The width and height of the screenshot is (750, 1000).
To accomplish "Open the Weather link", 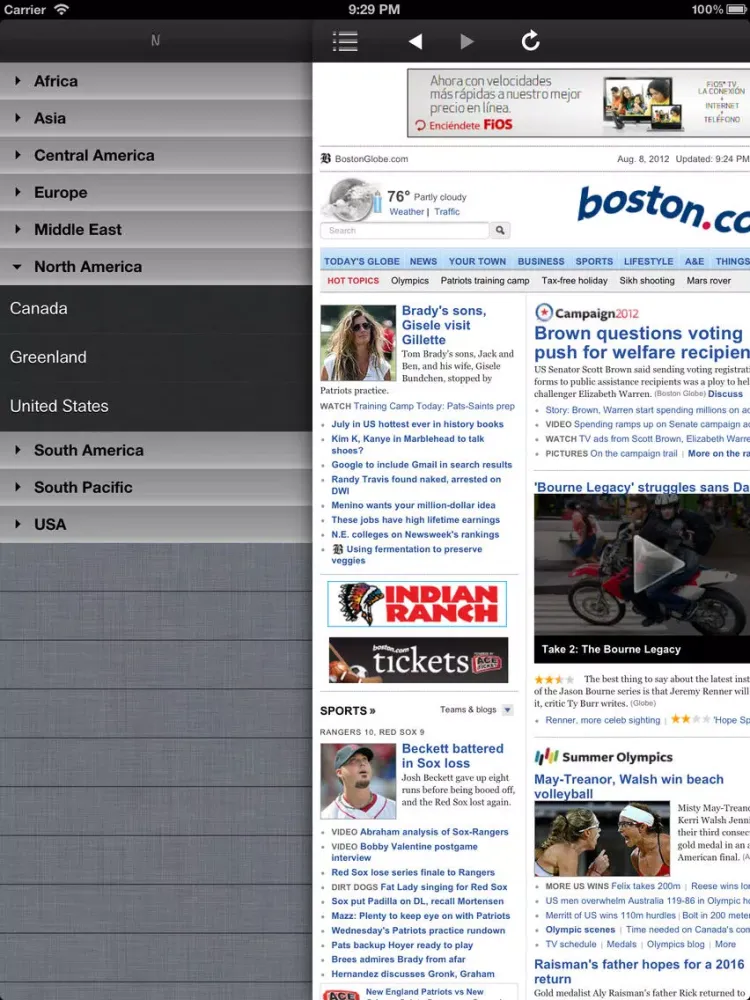I will 406,212.
